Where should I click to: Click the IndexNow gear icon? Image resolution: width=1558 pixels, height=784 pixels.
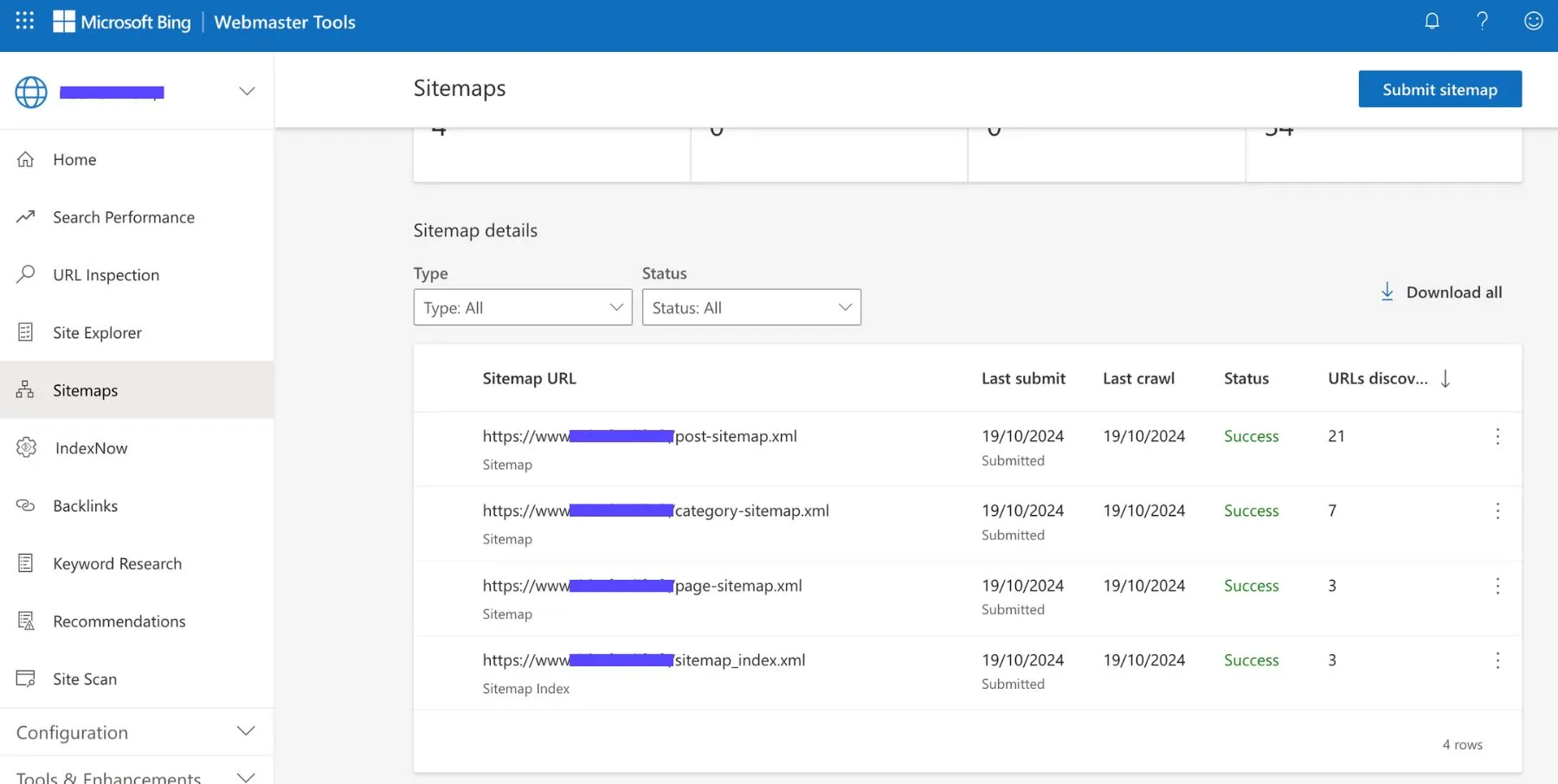[x=27, y=447]
